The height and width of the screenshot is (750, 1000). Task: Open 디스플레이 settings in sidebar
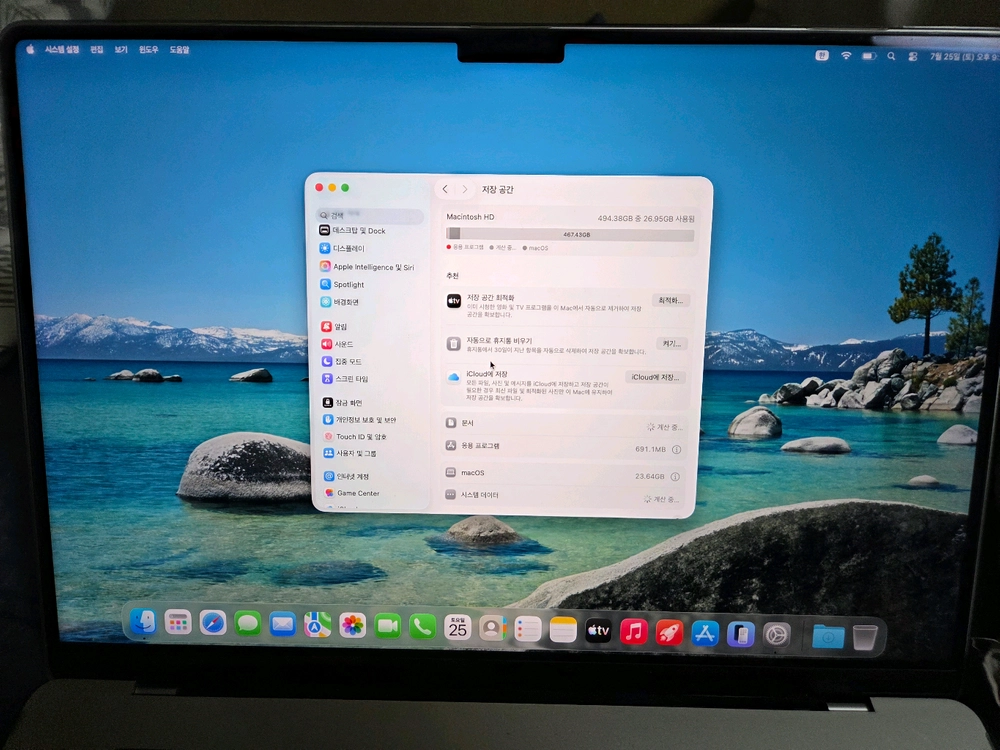[x=342, y=248]
